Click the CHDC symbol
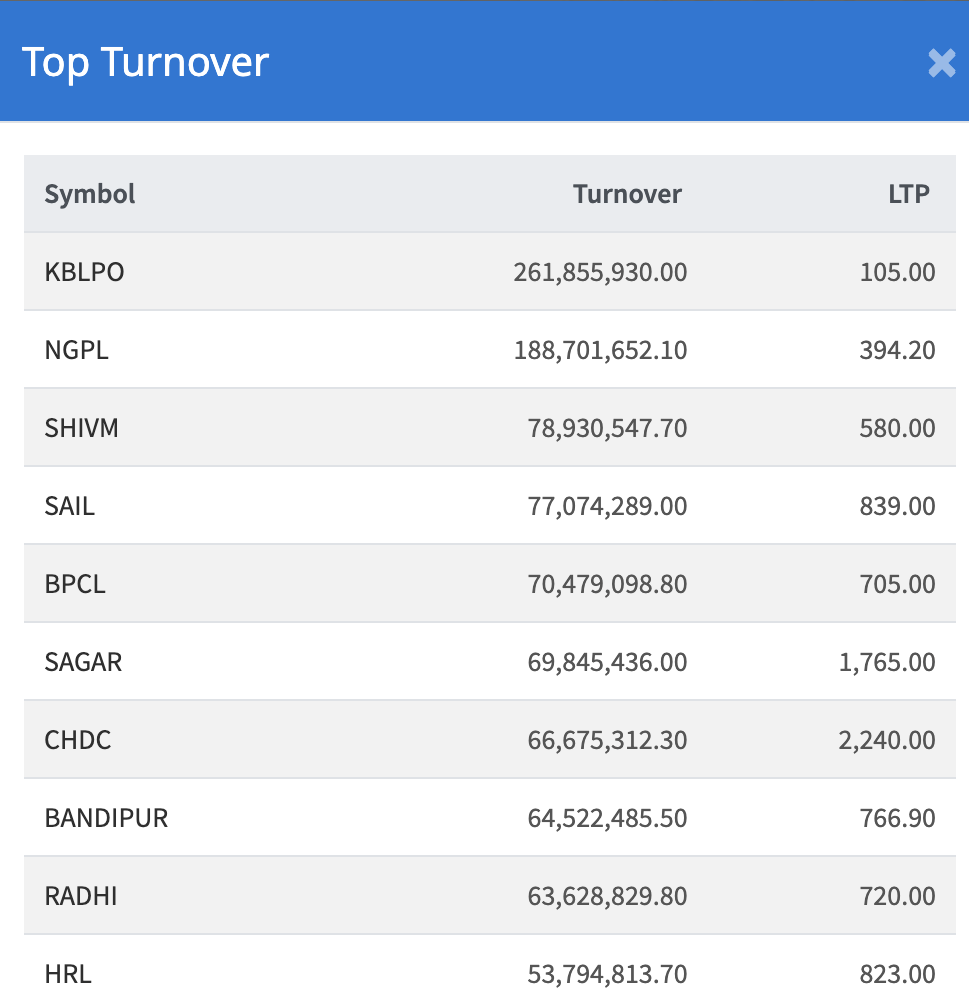The width and height of the screenshot is (969, 1005). (x=78, y=740)
